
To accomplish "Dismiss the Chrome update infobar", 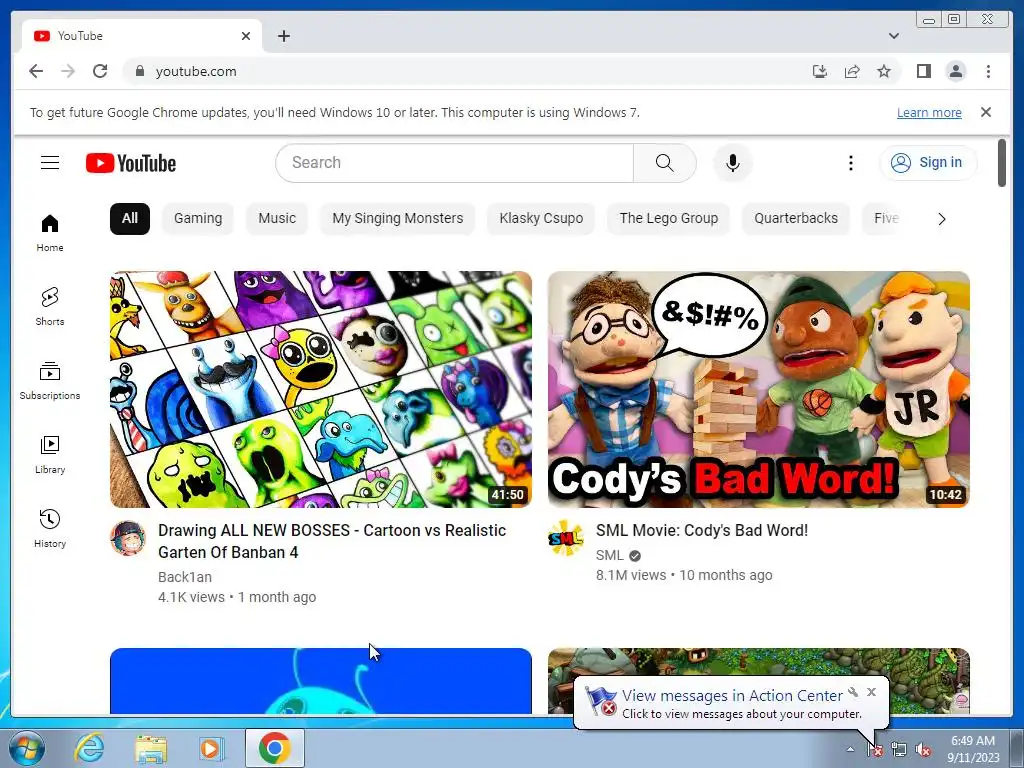I will point(985,112).
